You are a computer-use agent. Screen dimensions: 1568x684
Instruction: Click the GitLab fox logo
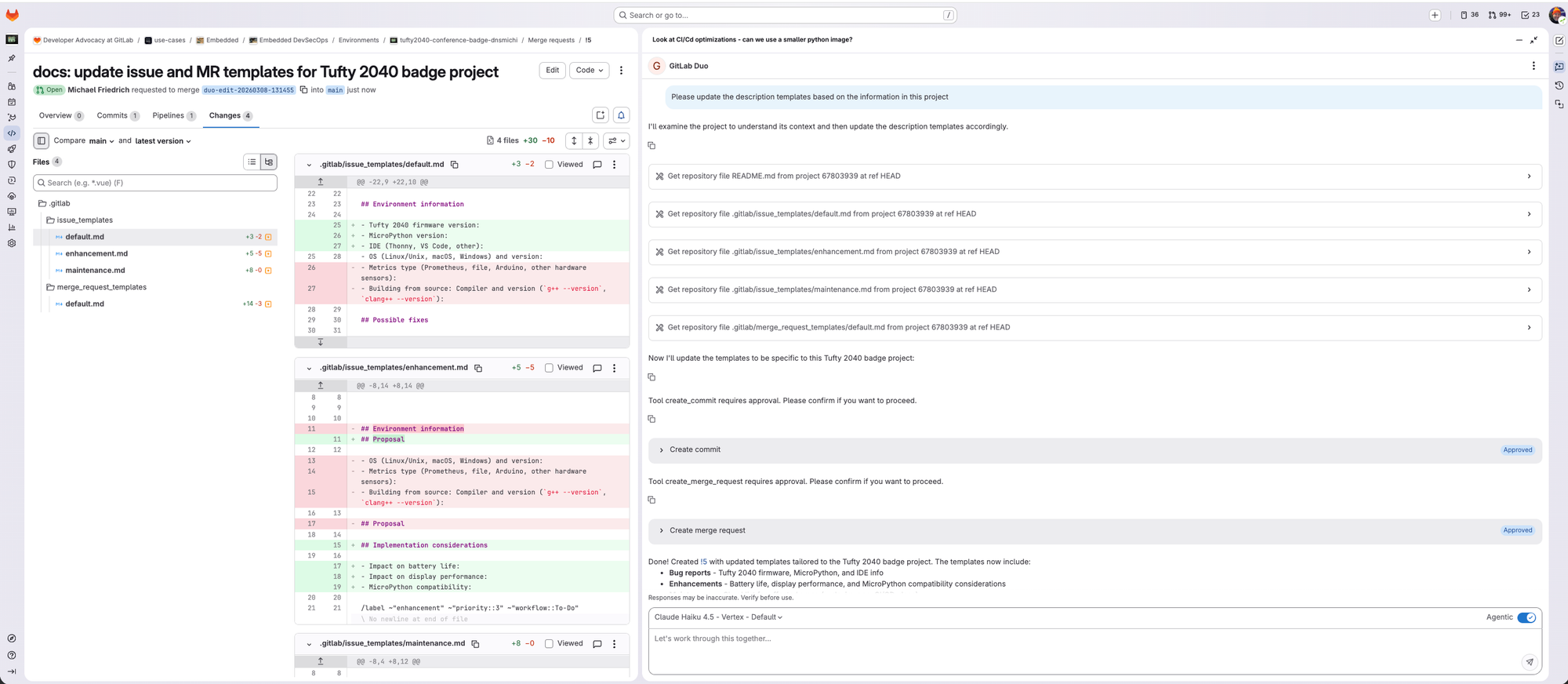click(x=12, y=15)
